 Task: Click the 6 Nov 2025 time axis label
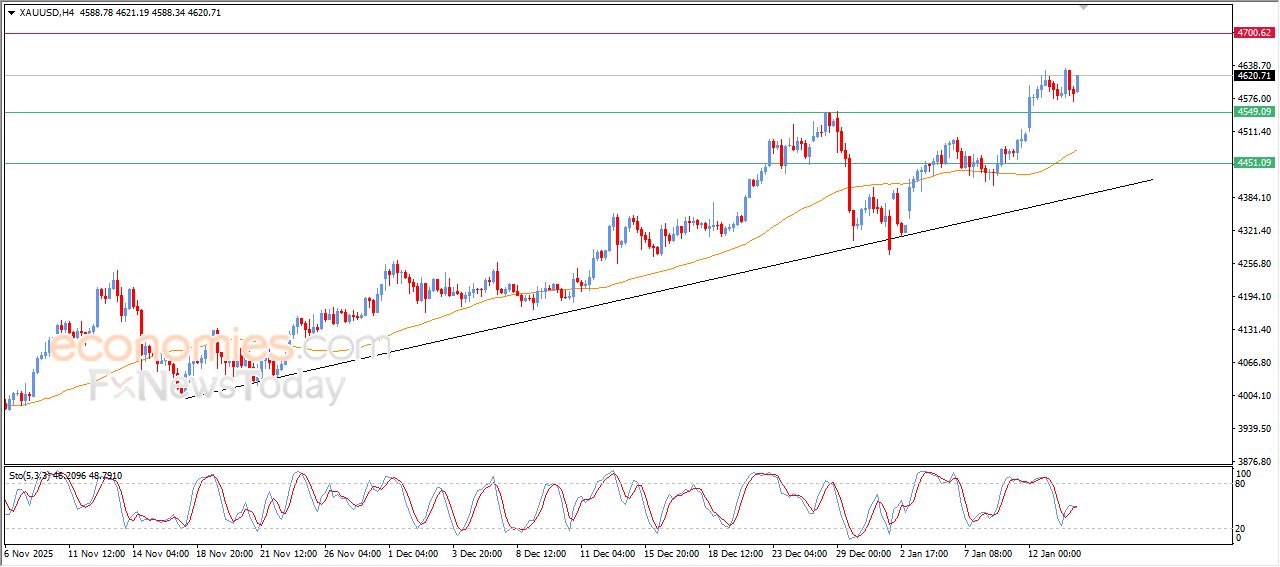pos(31,553)
